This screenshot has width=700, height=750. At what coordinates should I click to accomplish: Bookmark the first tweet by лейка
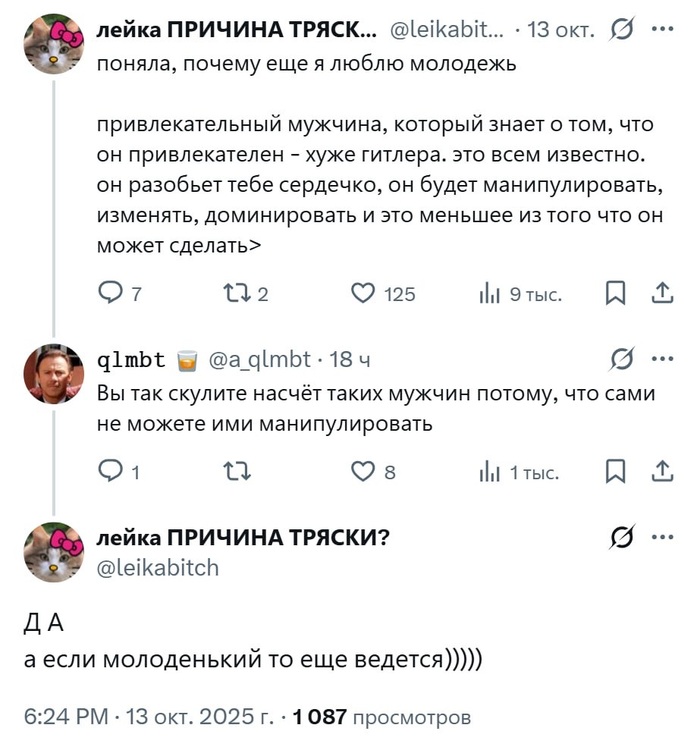pos(617,294)
